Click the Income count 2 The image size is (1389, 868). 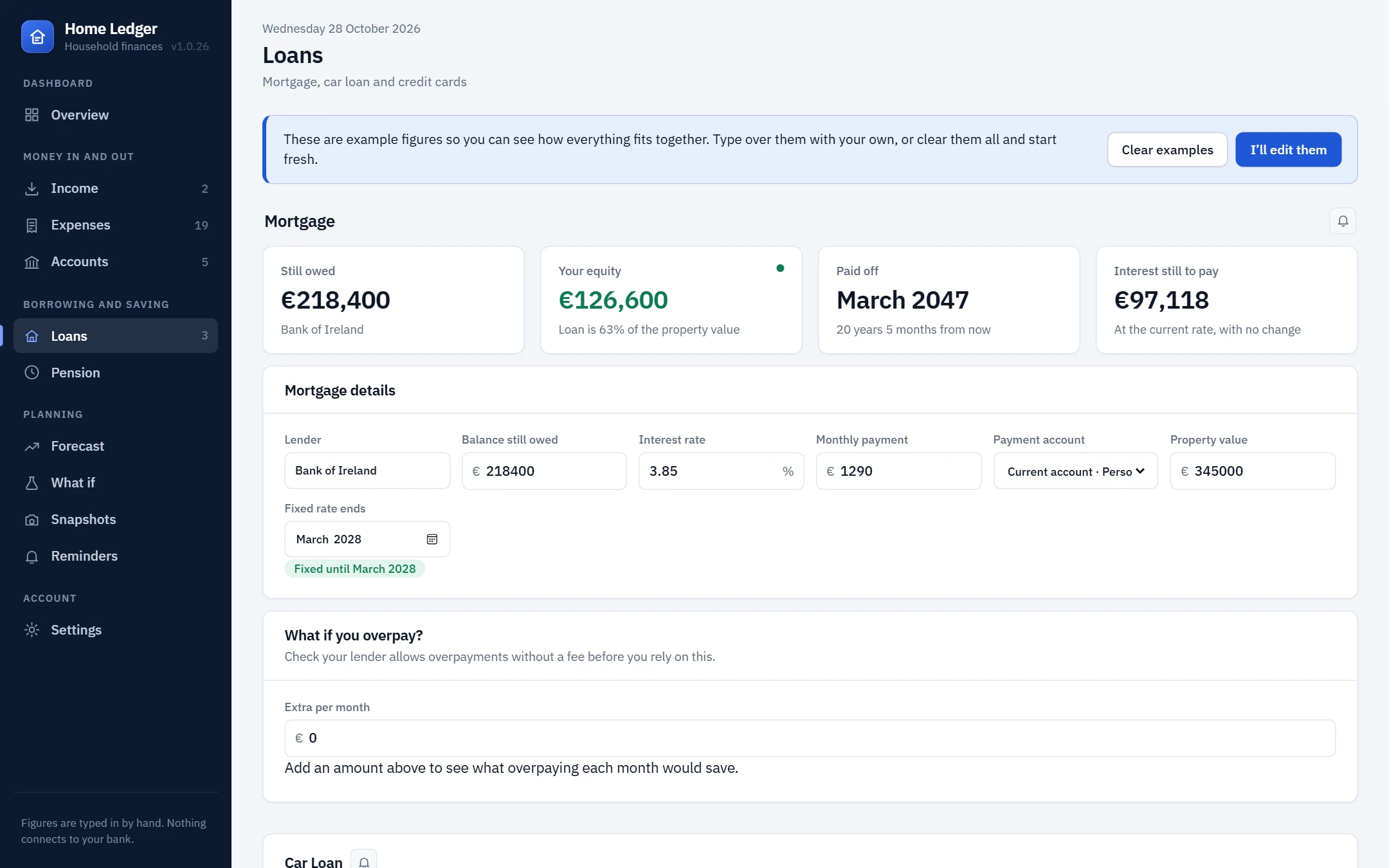click(x=205, y=188)
